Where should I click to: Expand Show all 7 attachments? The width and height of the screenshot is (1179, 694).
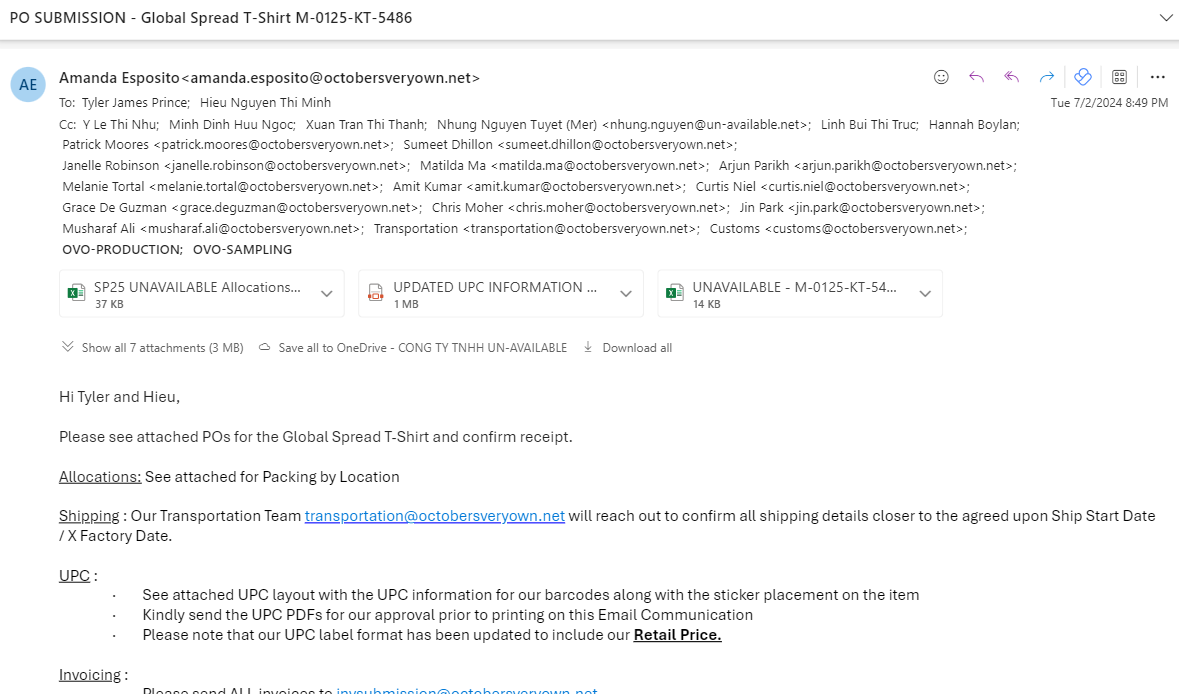point(153,347)
